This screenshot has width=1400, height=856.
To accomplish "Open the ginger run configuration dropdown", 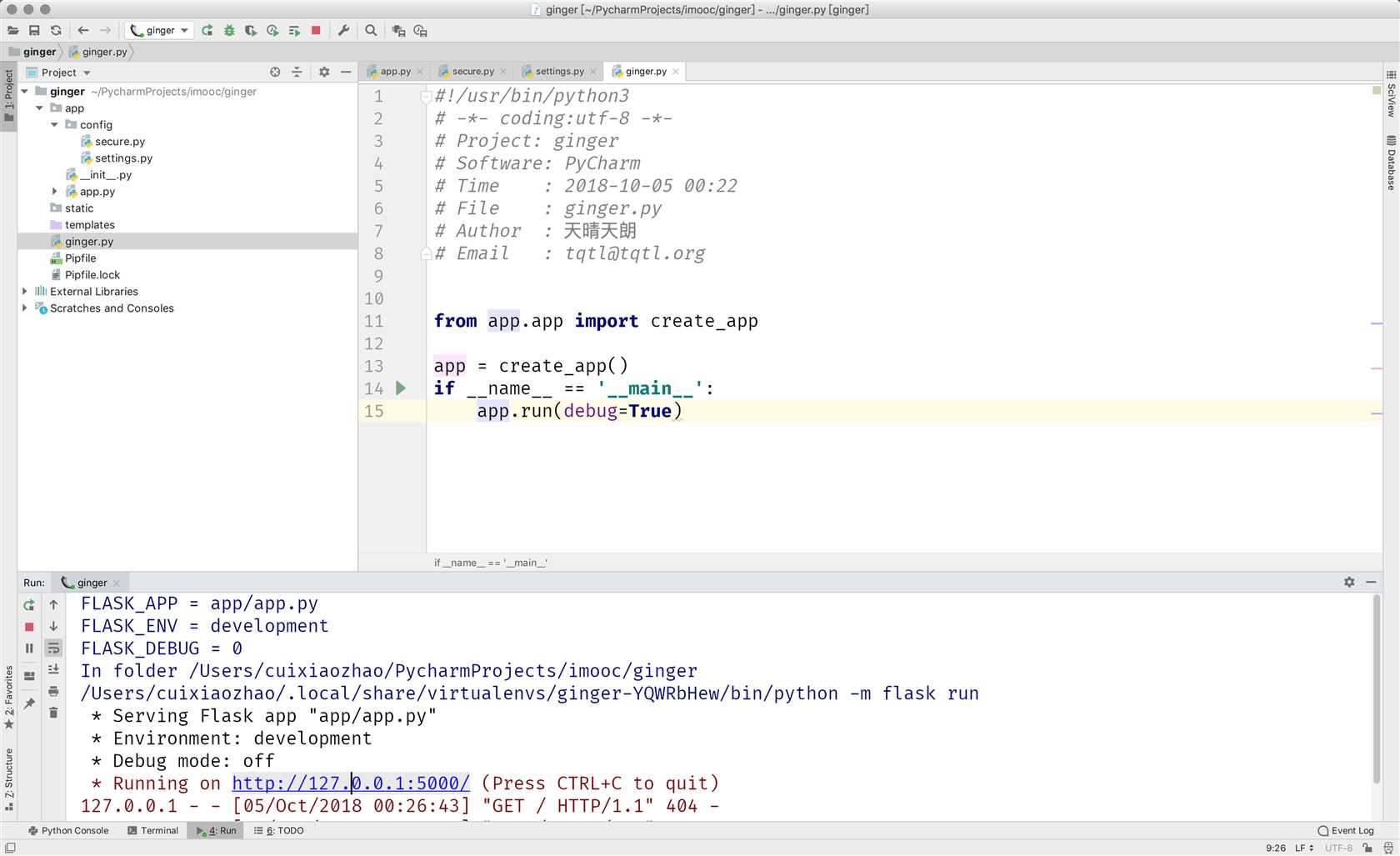I will point(159,31).
